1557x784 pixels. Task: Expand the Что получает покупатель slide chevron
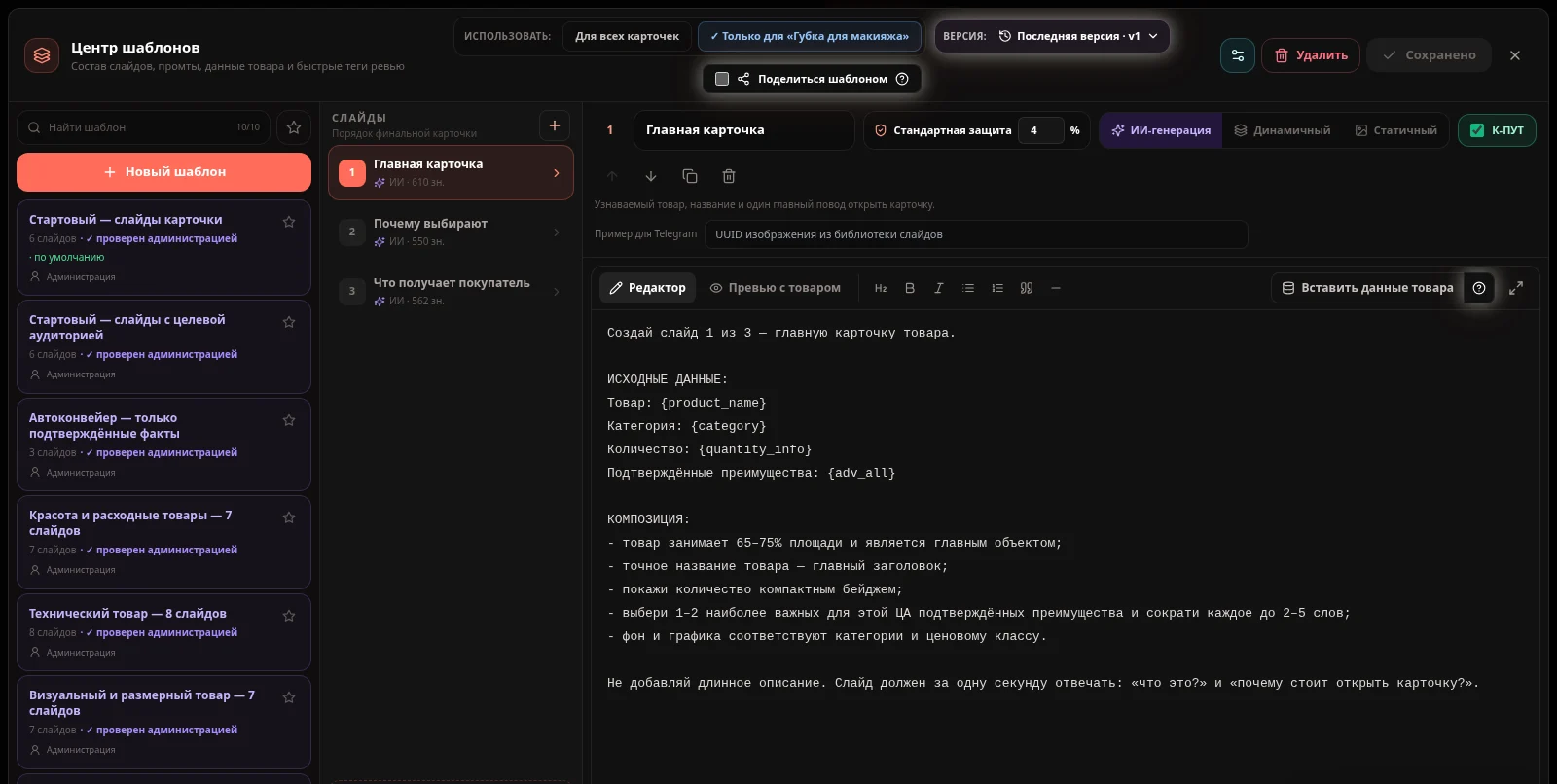[x=557, y=292]
